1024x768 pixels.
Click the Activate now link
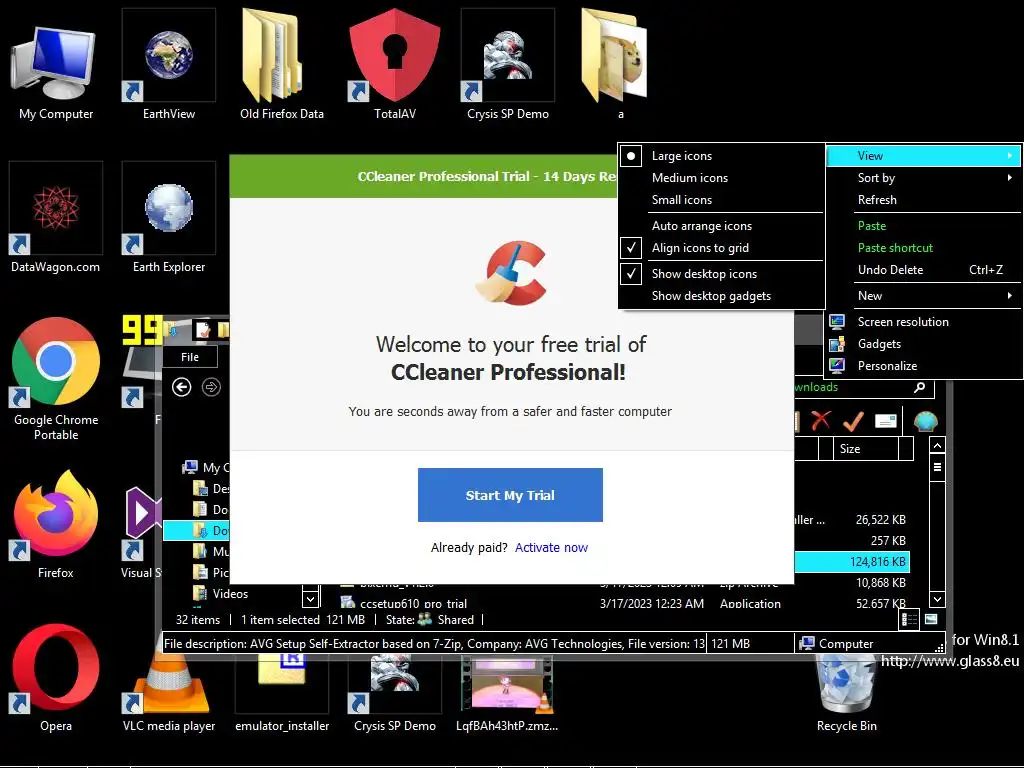pyautogui.click(x=551, y=548)
